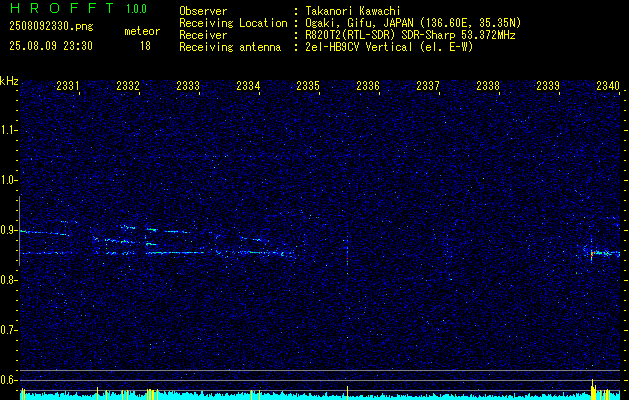Click the 'Receiver' field label

(x=203, y=35)
